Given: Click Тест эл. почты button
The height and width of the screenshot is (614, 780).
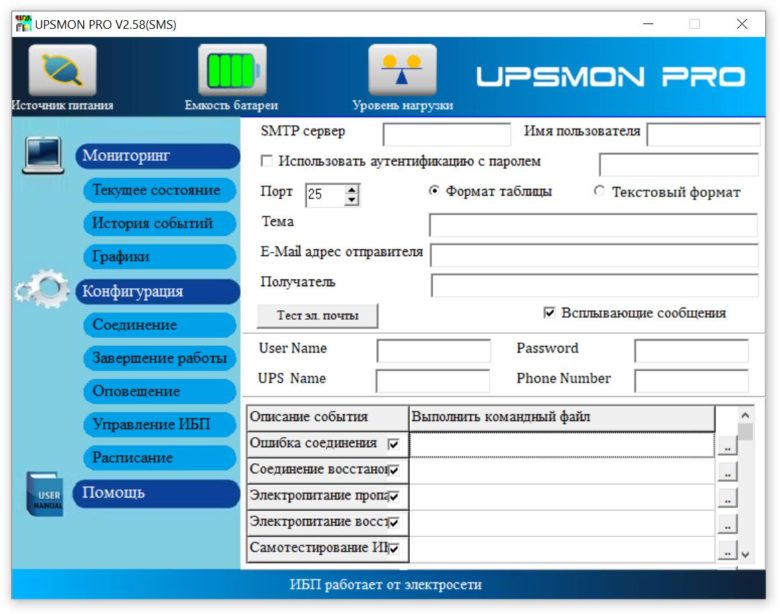Looking at the screenshot, I should (317, 315).
